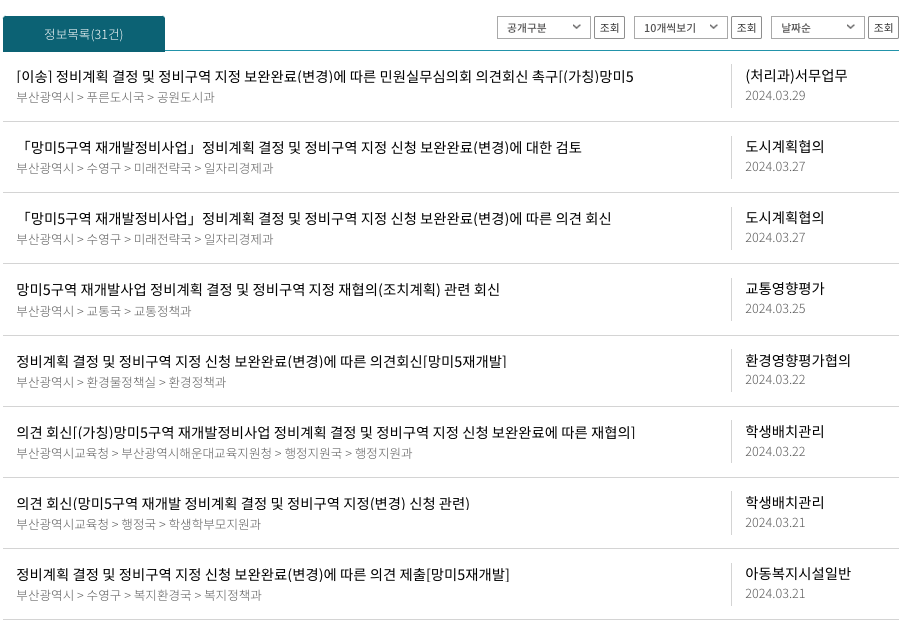The image size is (906, 629).
Task: Click 학생배치관리 label dated 2024.03.21
Action: [785, 503]
